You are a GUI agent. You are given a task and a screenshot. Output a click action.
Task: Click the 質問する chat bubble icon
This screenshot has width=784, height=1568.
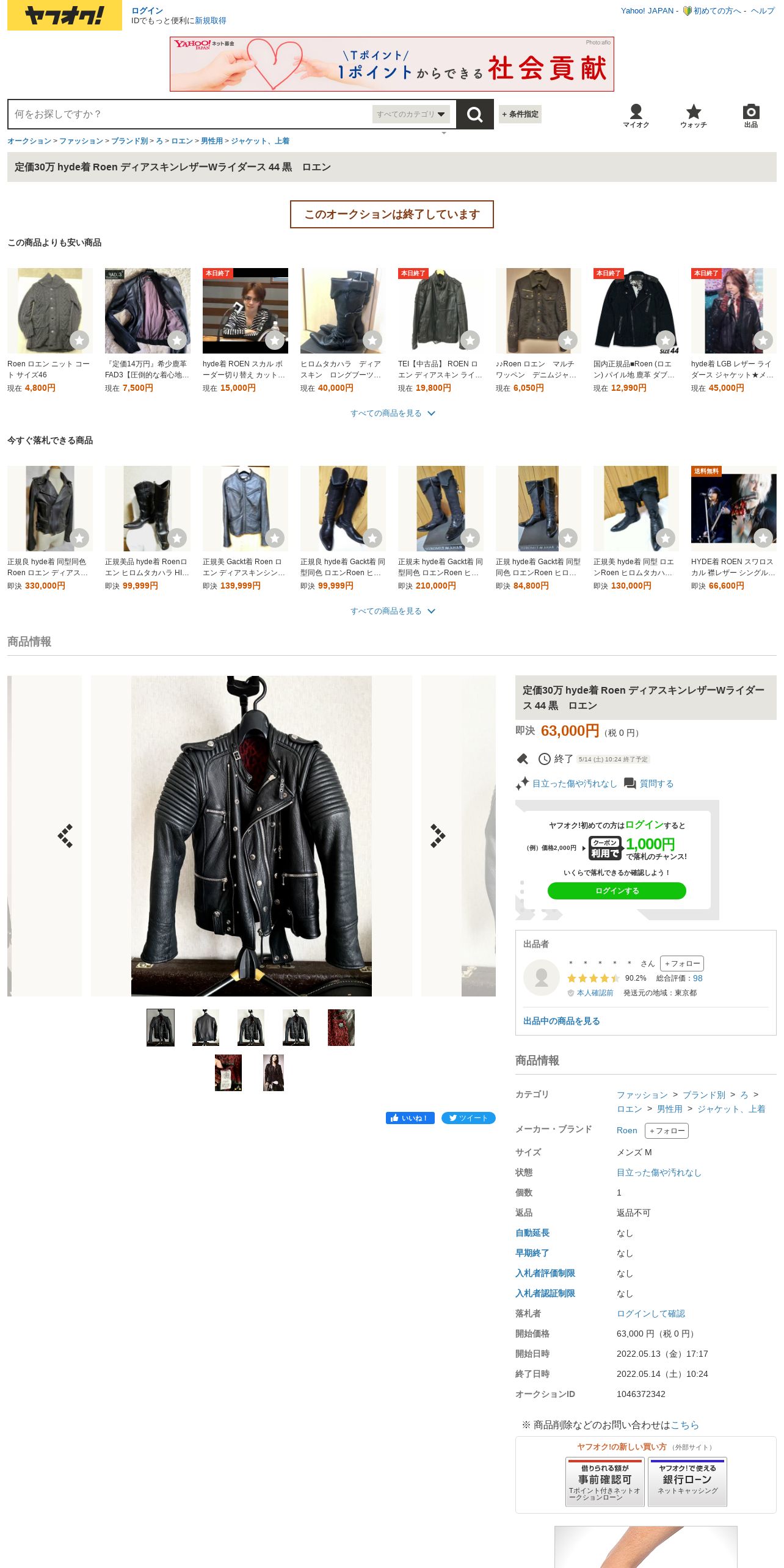[630, 783]
